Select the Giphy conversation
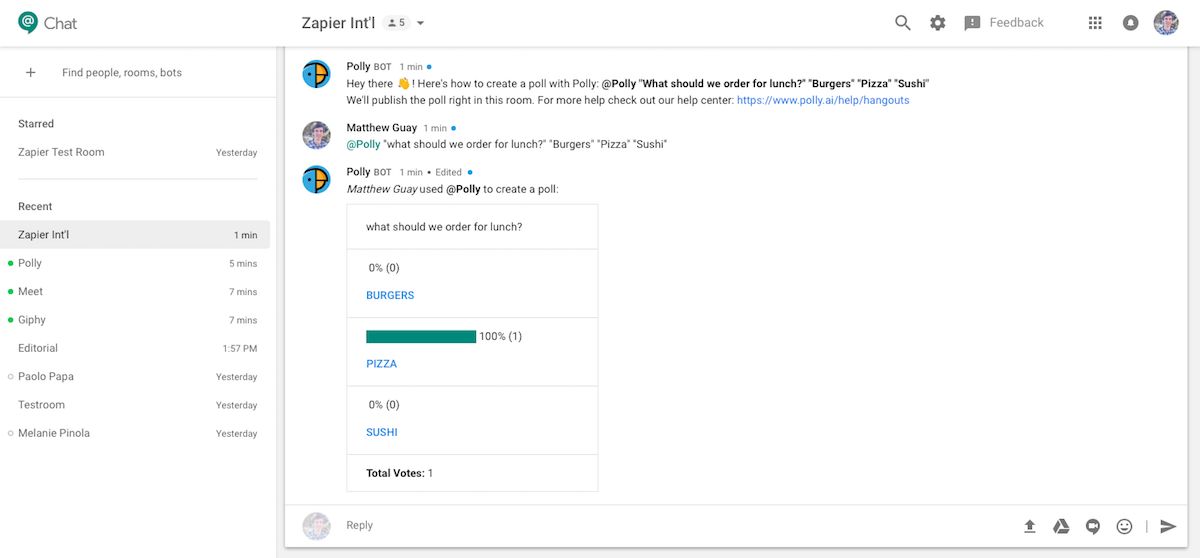The width and height of the screenshot is (1200, 558). tap(32, 320)
